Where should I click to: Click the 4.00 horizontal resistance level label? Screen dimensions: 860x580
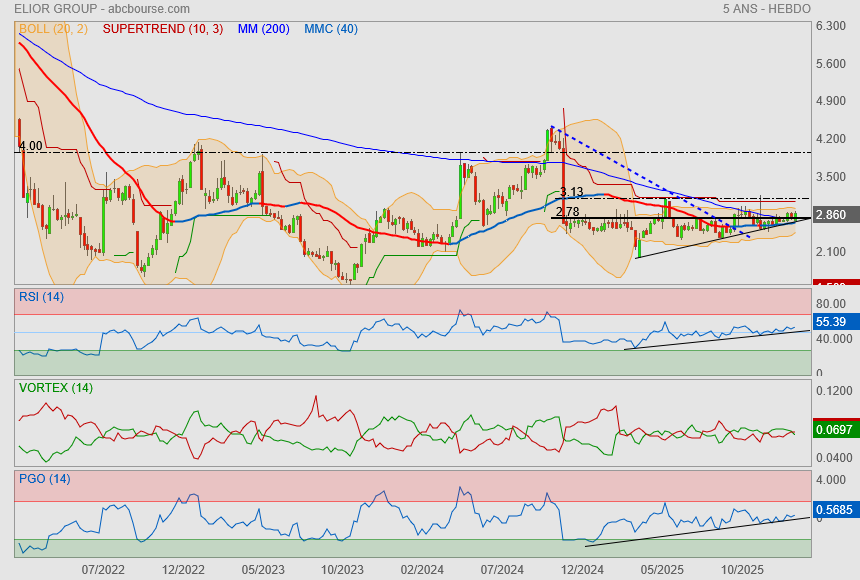click(31, 146)
